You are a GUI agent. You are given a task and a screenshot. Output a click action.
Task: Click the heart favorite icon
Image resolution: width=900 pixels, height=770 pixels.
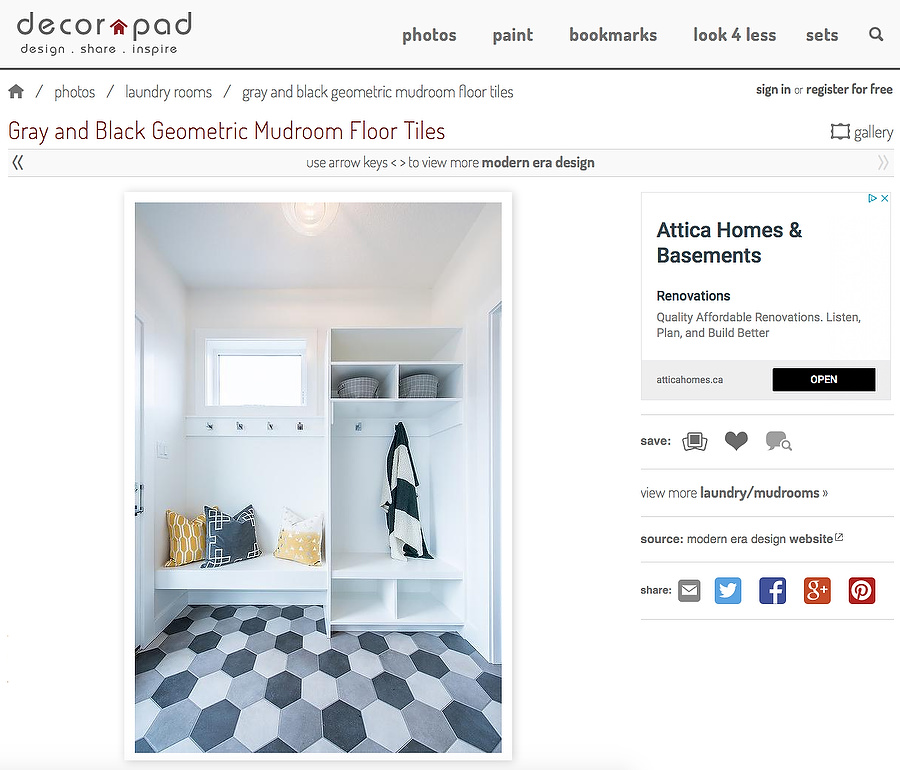pyautogui.click(x=736, y=441)
